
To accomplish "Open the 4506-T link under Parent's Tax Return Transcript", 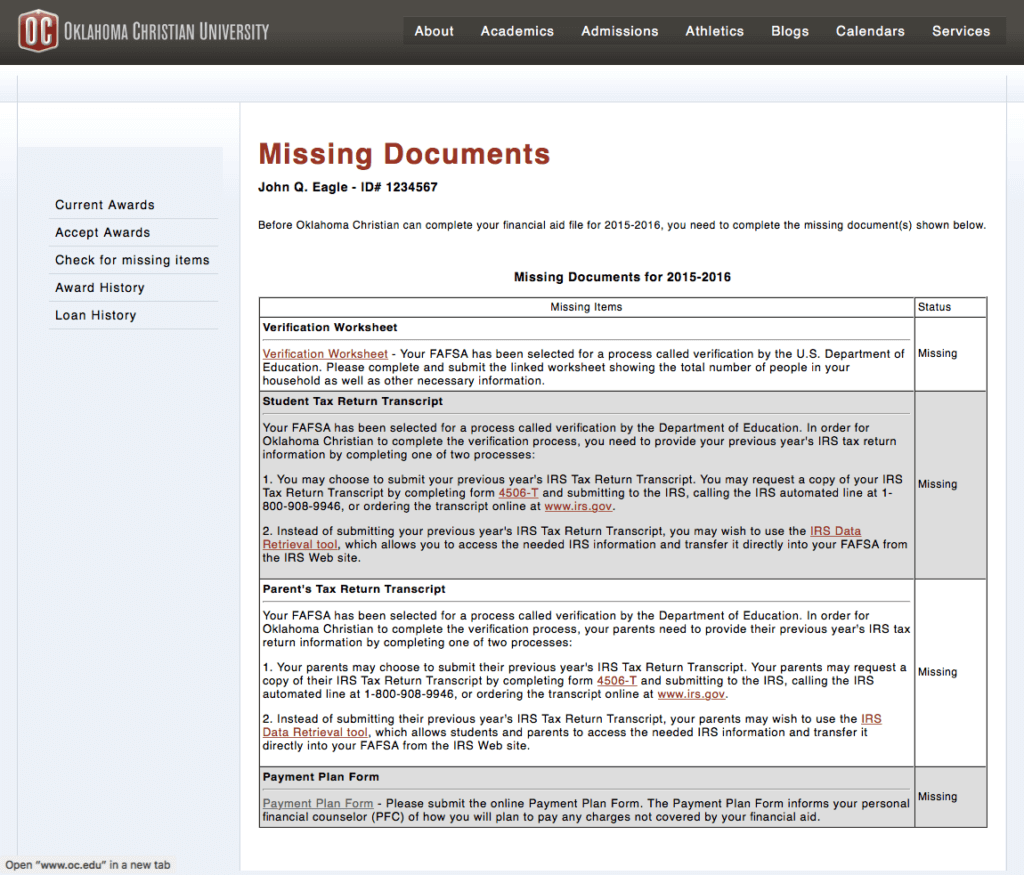I will [x=616, y=680].
